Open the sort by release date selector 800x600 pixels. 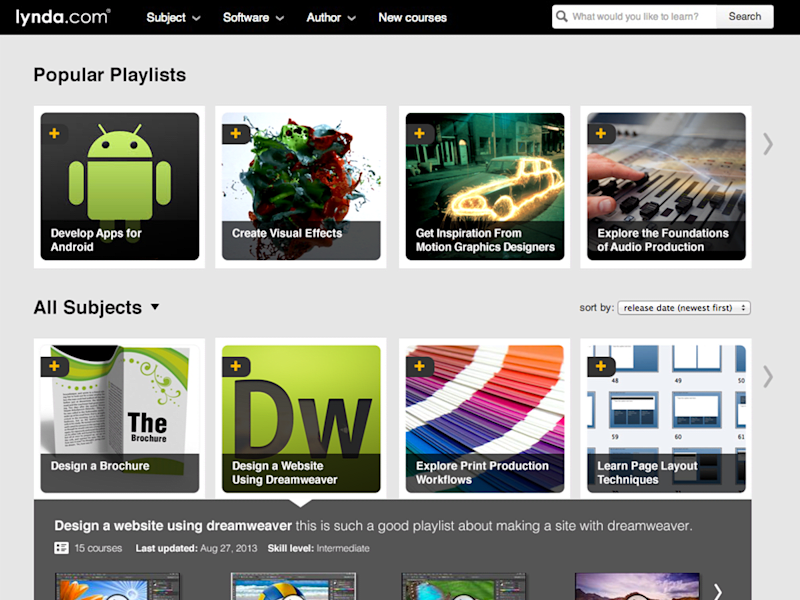pyautogui.click(x=684, y=308)
